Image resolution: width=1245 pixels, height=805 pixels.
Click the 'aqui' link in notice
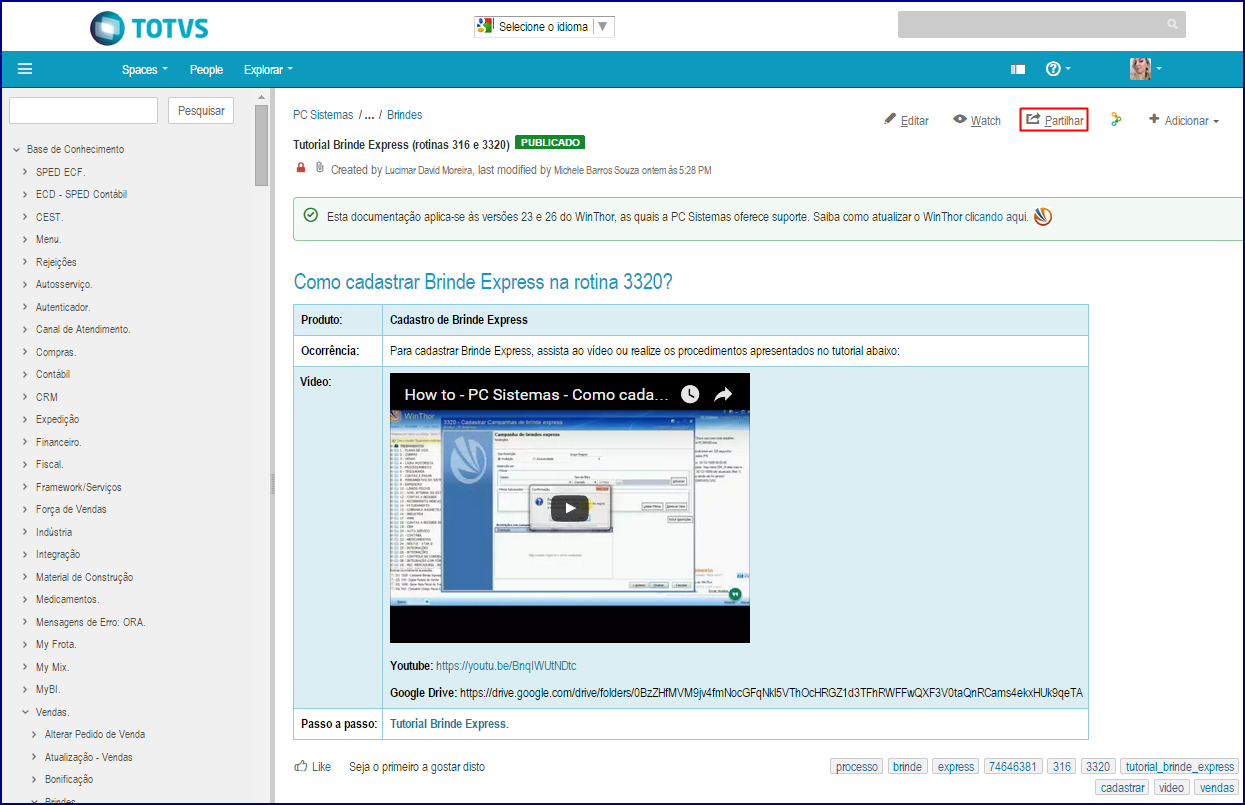(x=1017, y=216)
